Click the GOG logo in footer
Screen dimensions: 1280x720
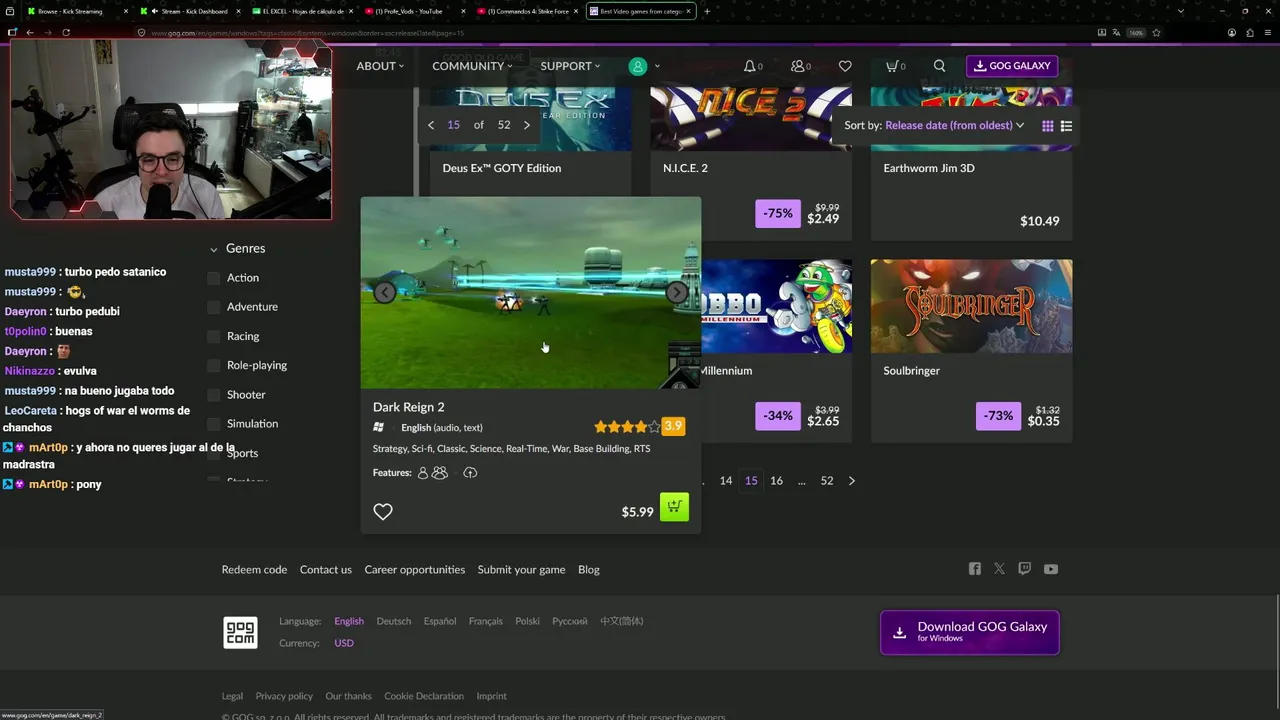pos(240,632)
